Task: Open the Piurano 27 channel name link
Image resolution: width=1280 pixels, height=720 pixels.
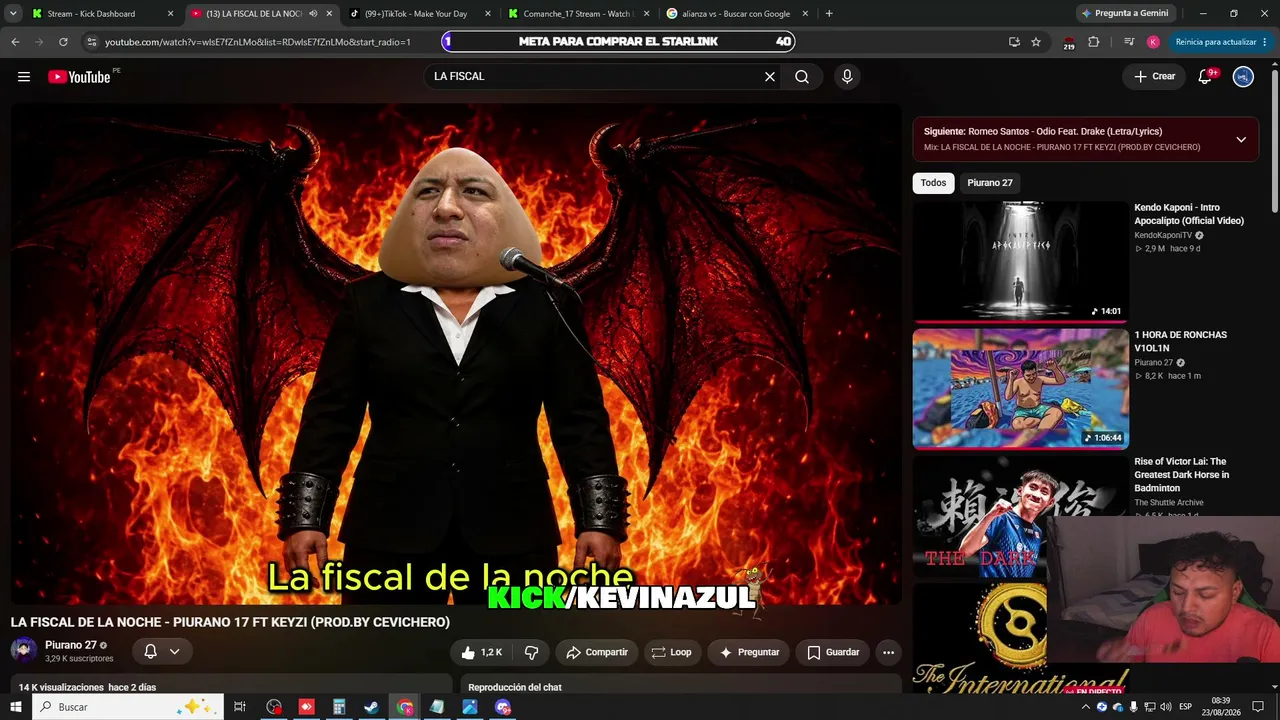Action: [70, 645]
